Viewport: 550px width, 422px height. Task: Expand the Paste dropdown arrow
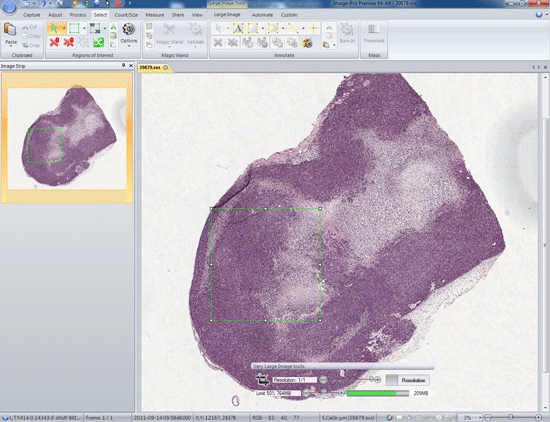pyautogui.click(x=11, y=46)
